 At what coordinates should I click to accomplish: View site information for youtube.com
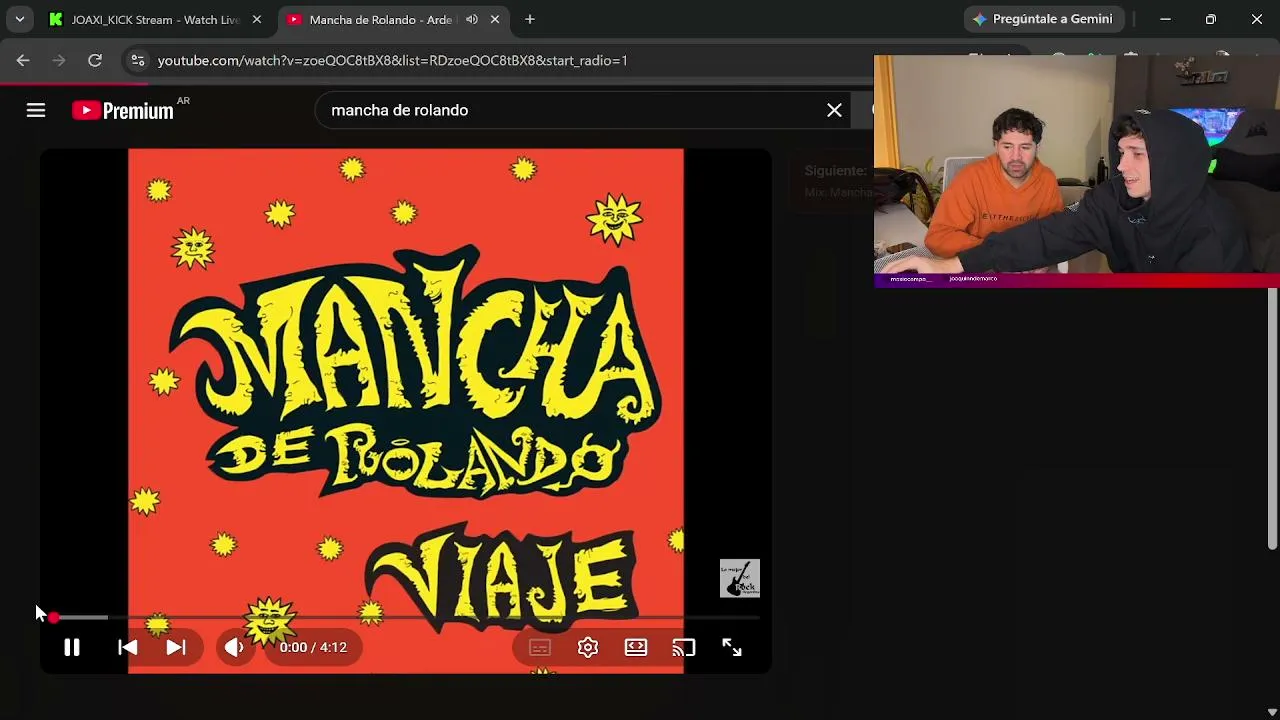[138, 60]
